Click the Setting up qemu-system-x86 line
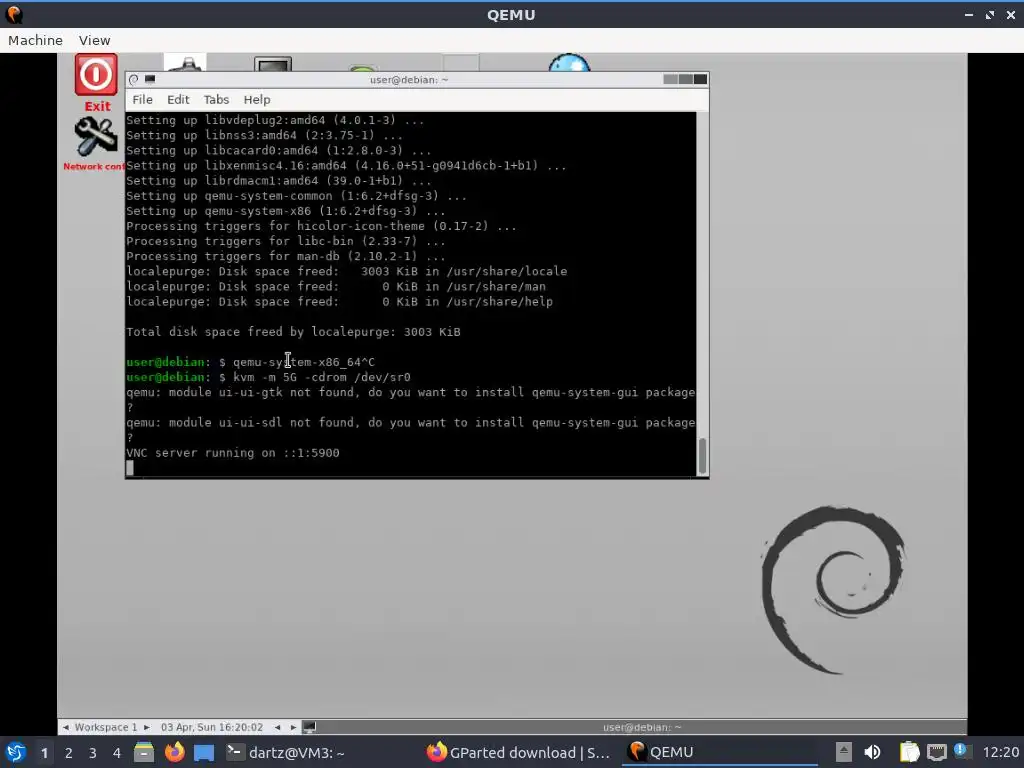Image resolution: width=1024 pixels, height=768 pixels. (285, 211)
